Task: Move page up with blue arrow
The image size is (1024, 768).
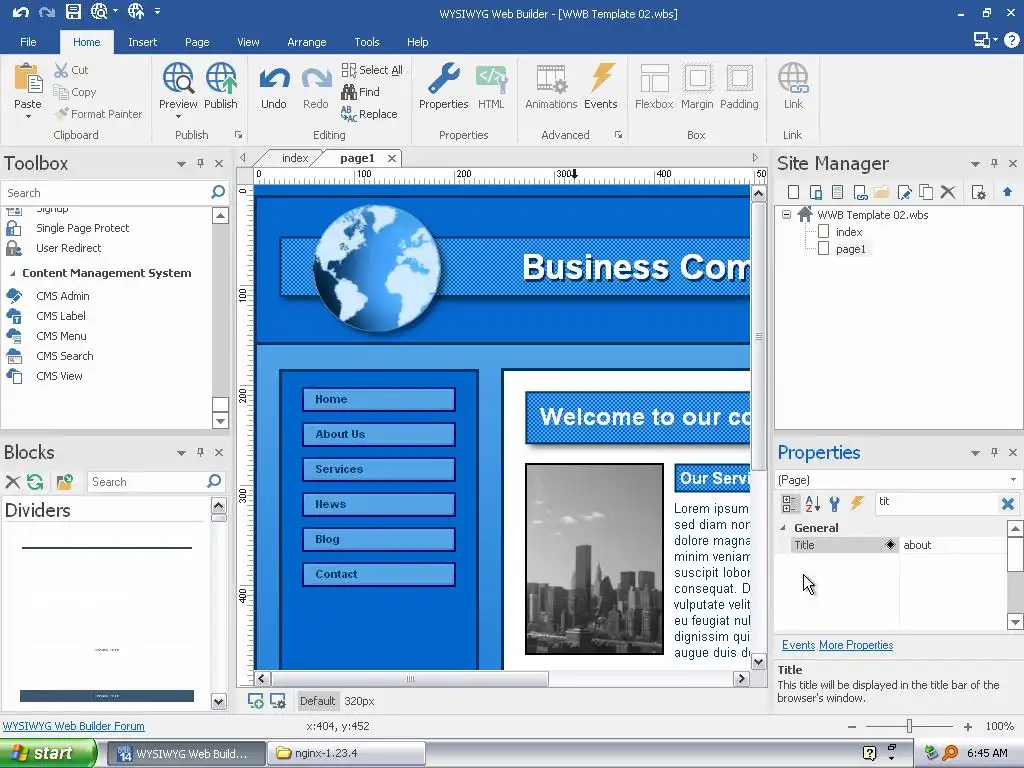Action: [x=1007, y=192]
